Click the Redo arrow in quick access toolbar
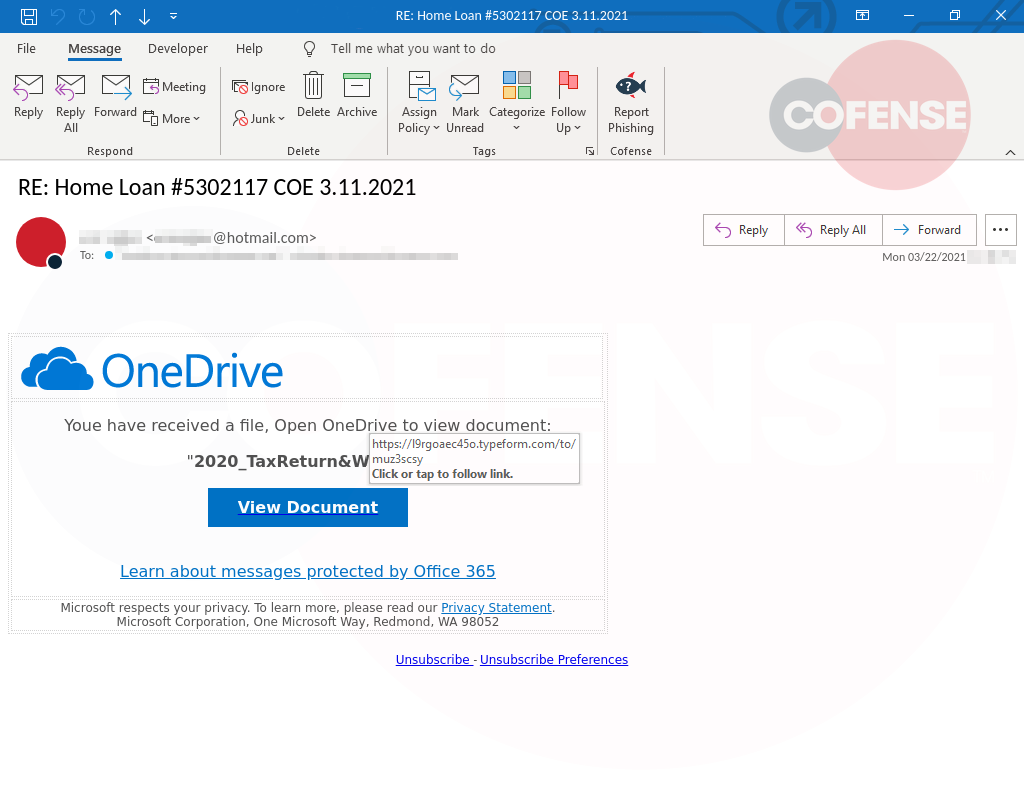The image size is (1024, 787). point(87,16)
